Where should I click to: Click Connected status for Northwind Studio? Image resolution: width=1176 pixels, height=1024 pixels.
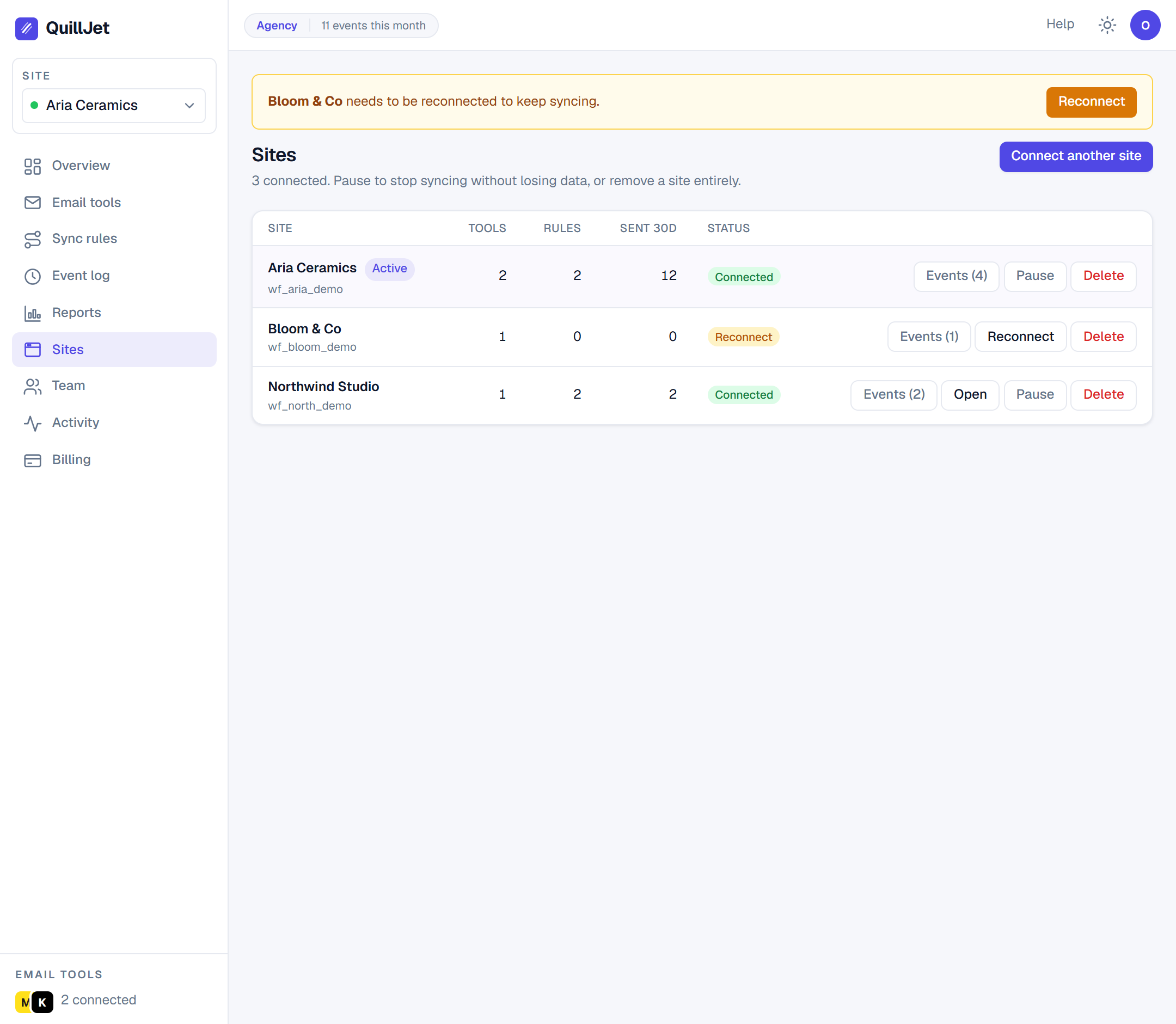743,395
